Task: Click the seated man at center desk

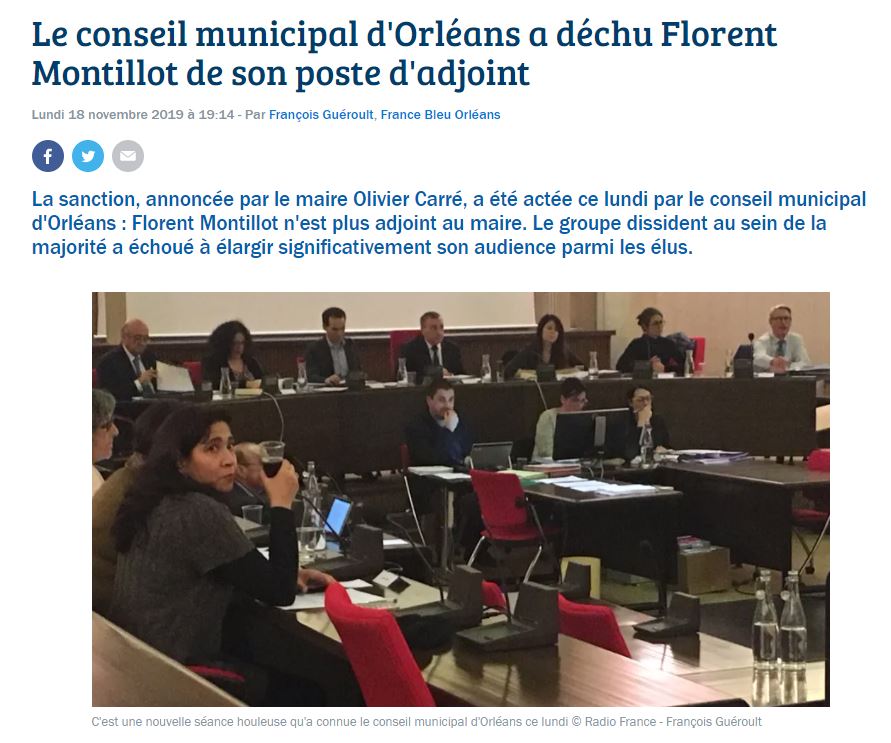Action: 439,425
